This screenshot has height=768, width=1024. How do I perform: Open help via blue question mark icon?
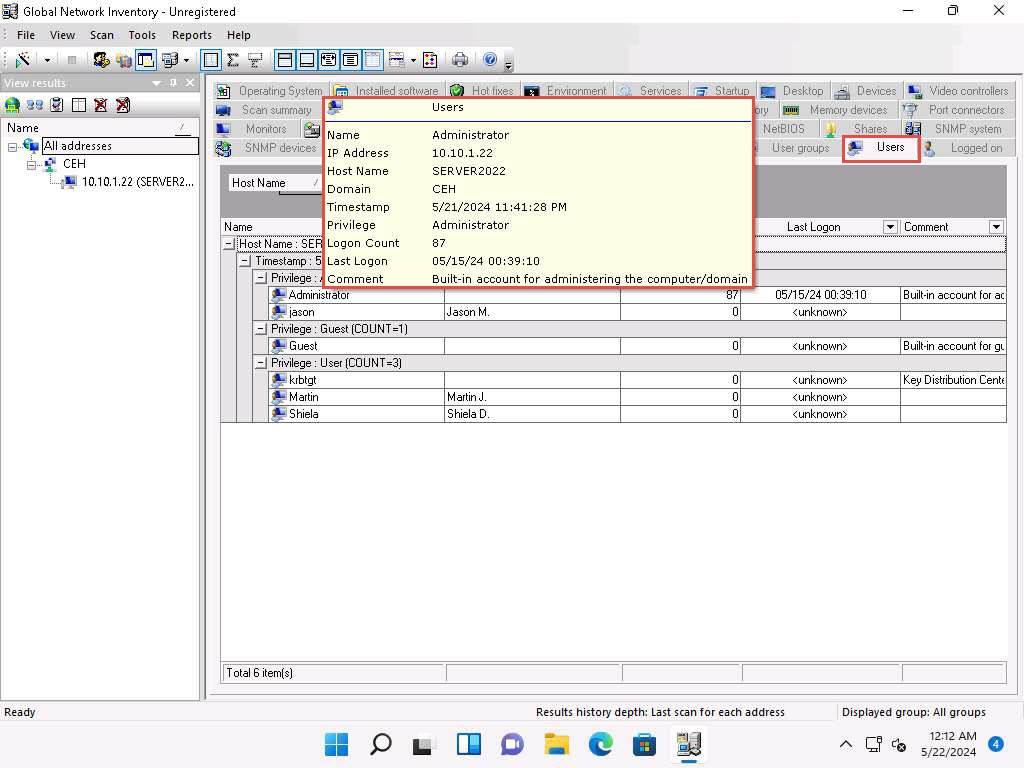coord(490,60)
